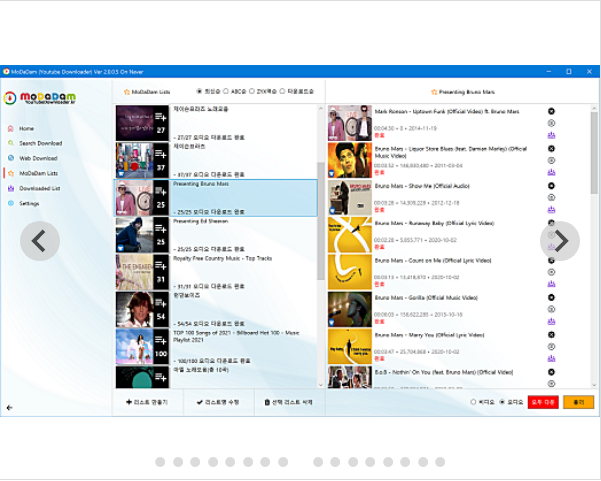601x481 pixels.
Task: Click the add-to-list icon on TOP 100 Songs playlist
Action: (x=161, y=340)
